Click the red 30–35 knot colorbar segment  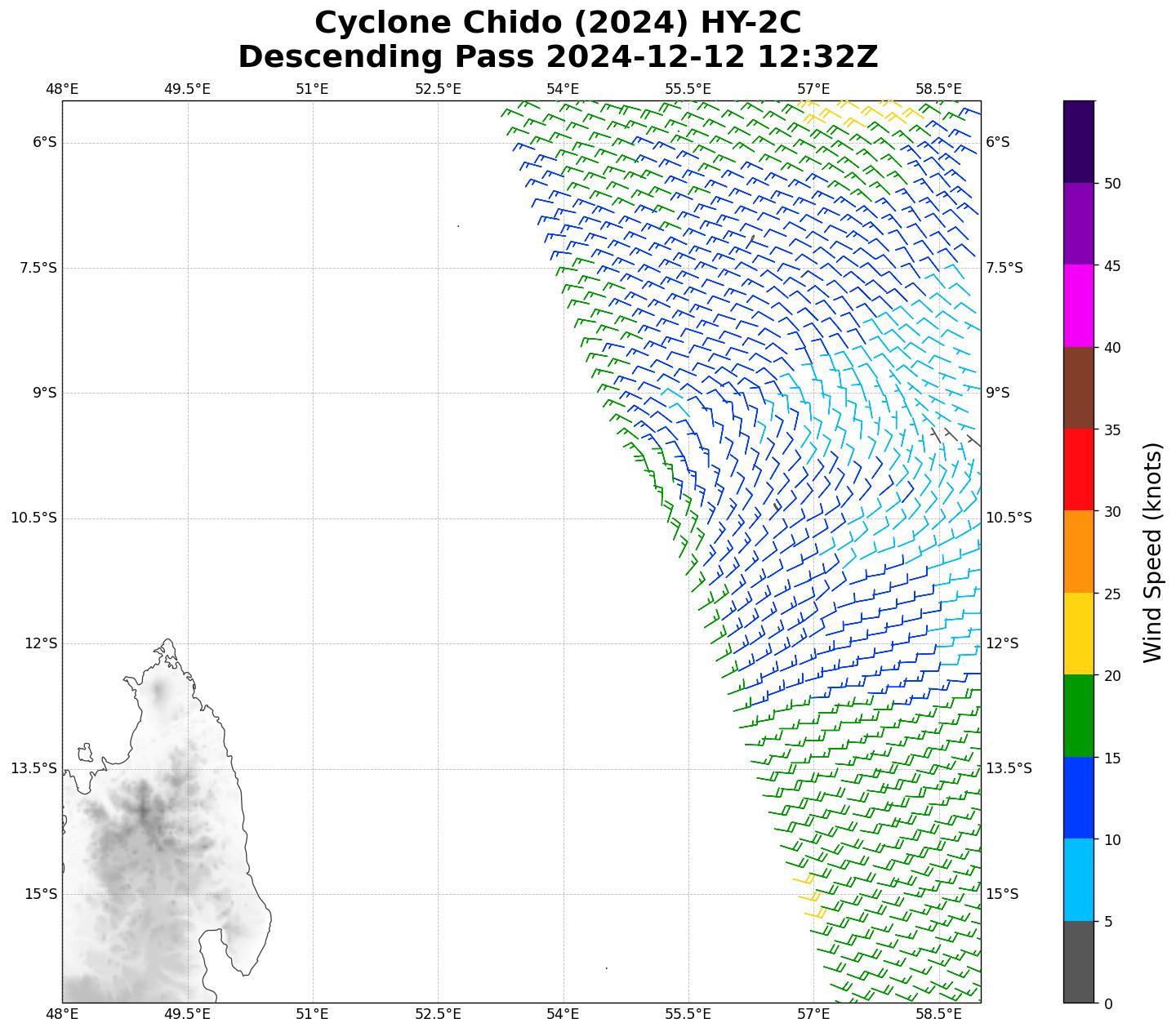pos(1078,469)
